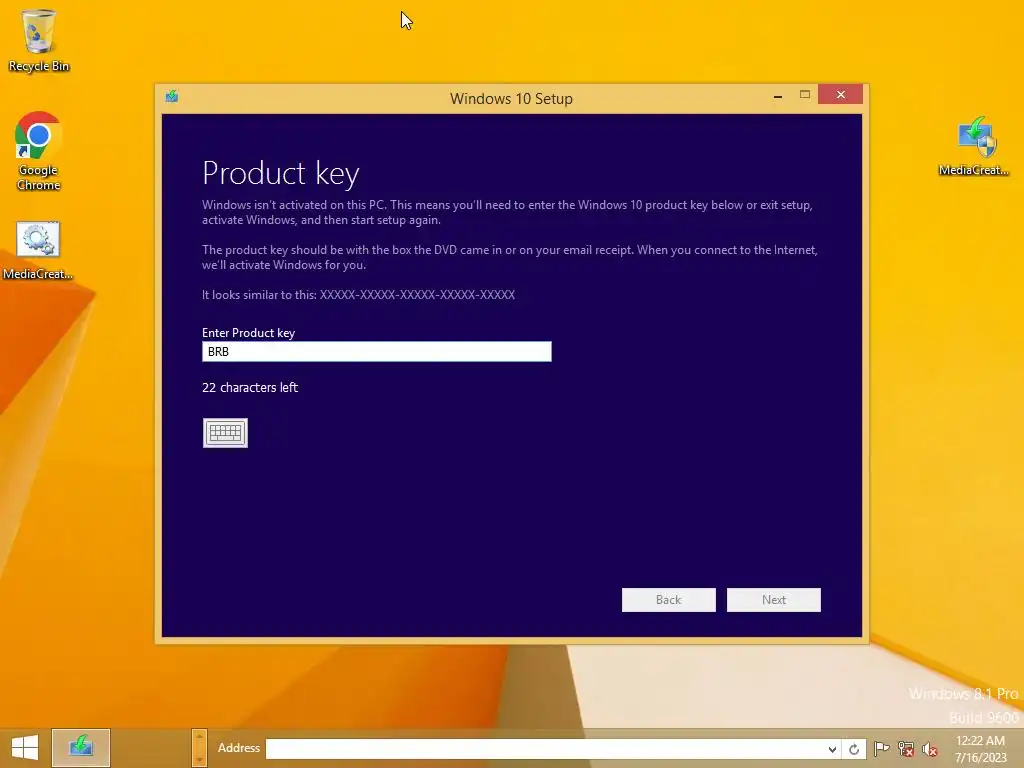Click the Back button
1024x768 pixels.
[x=669, y=600]
